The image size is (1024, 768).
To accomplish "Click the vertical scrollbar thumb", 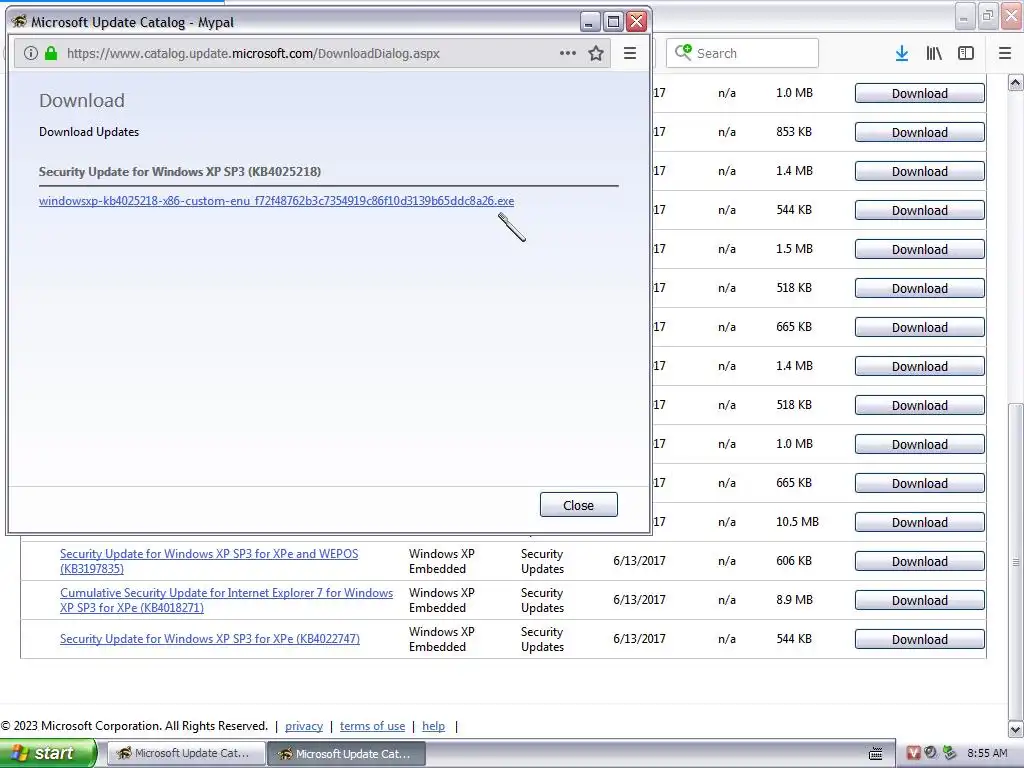I will tap(1016, 561).
